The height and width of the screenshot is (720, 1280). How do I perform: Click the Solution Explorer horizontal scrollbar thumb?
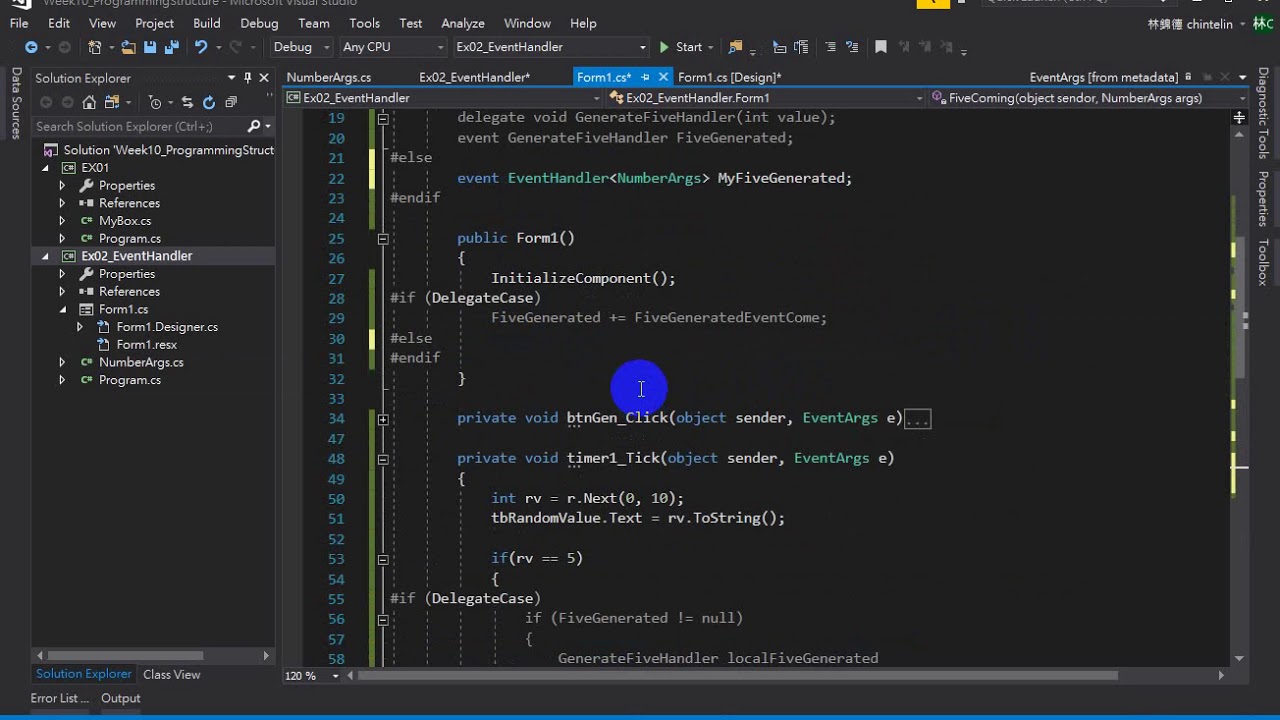point(125,656)
